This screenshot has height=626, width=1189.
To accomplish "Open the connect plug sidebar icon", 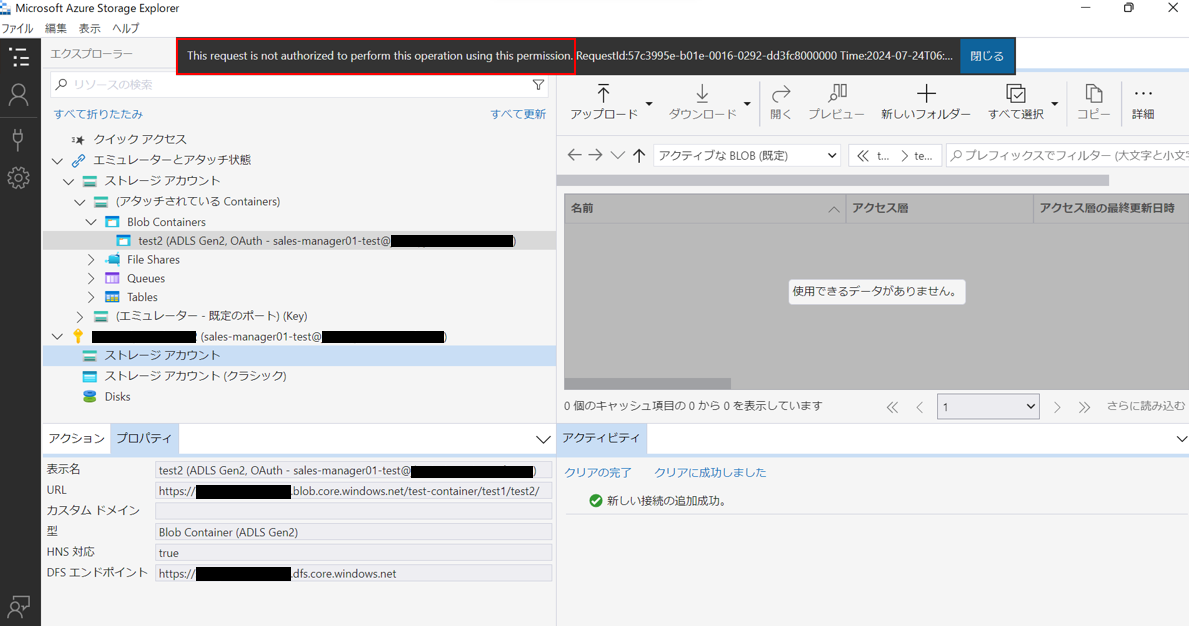I will click(19, 139).
